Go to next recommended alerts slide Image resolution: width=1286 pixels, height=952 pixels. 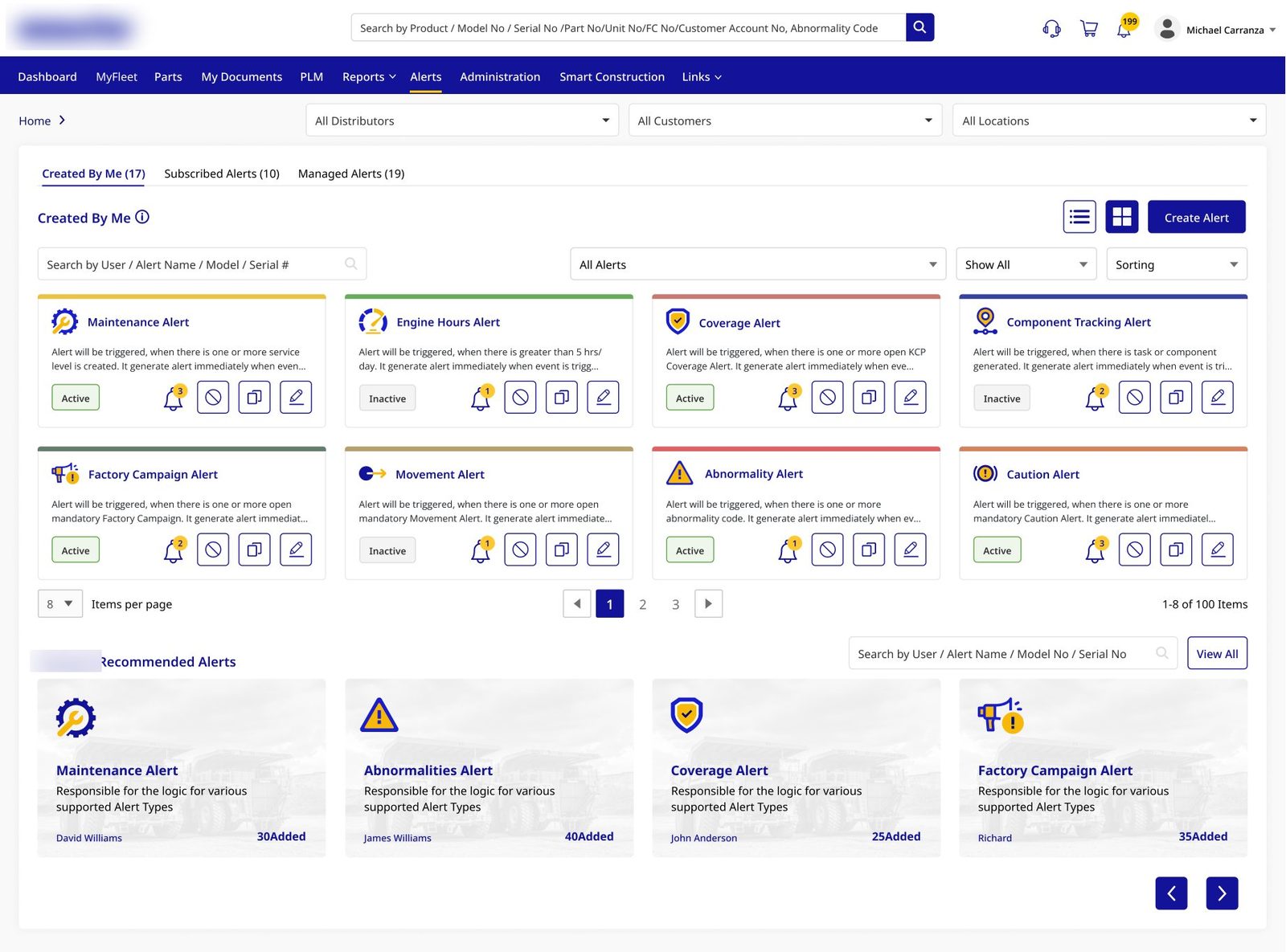click(1222, 893)
